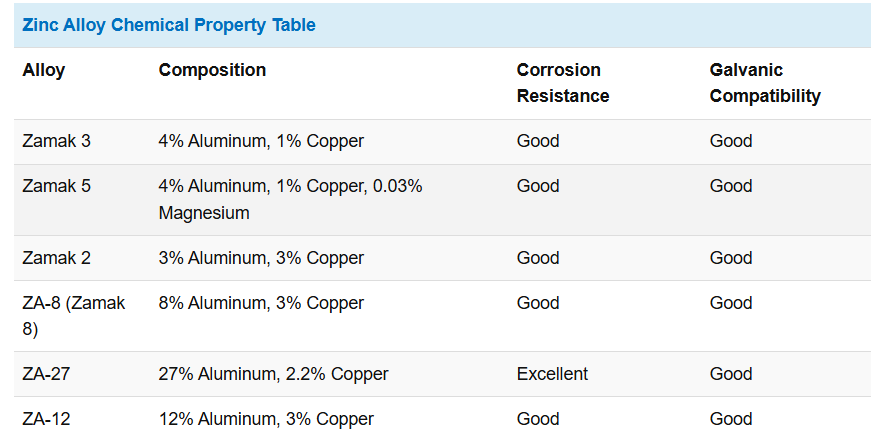Screen dimensions: 871x439
Task: Select the Galvanic Compatibility column header
Action: click(764, 83)
